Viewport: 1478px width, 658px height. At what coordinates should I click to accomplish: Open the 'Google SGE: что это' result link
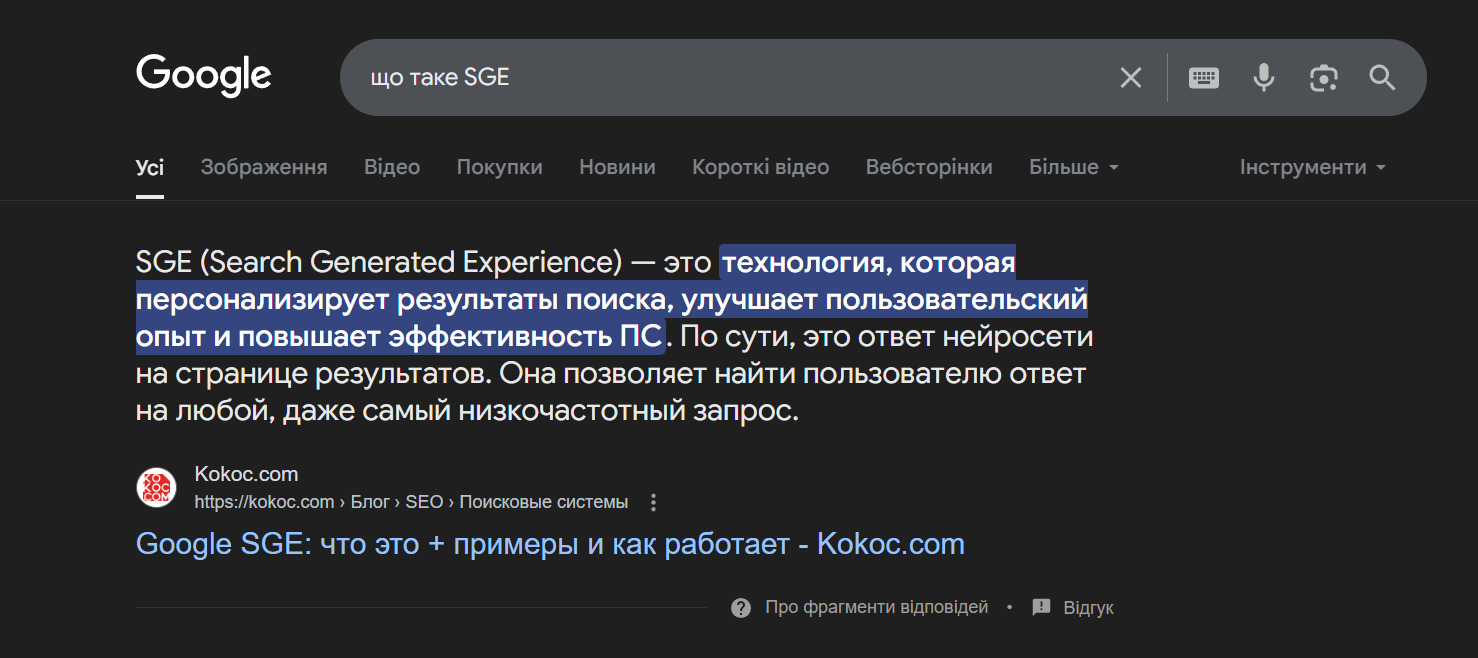click(x=550, y=544)
